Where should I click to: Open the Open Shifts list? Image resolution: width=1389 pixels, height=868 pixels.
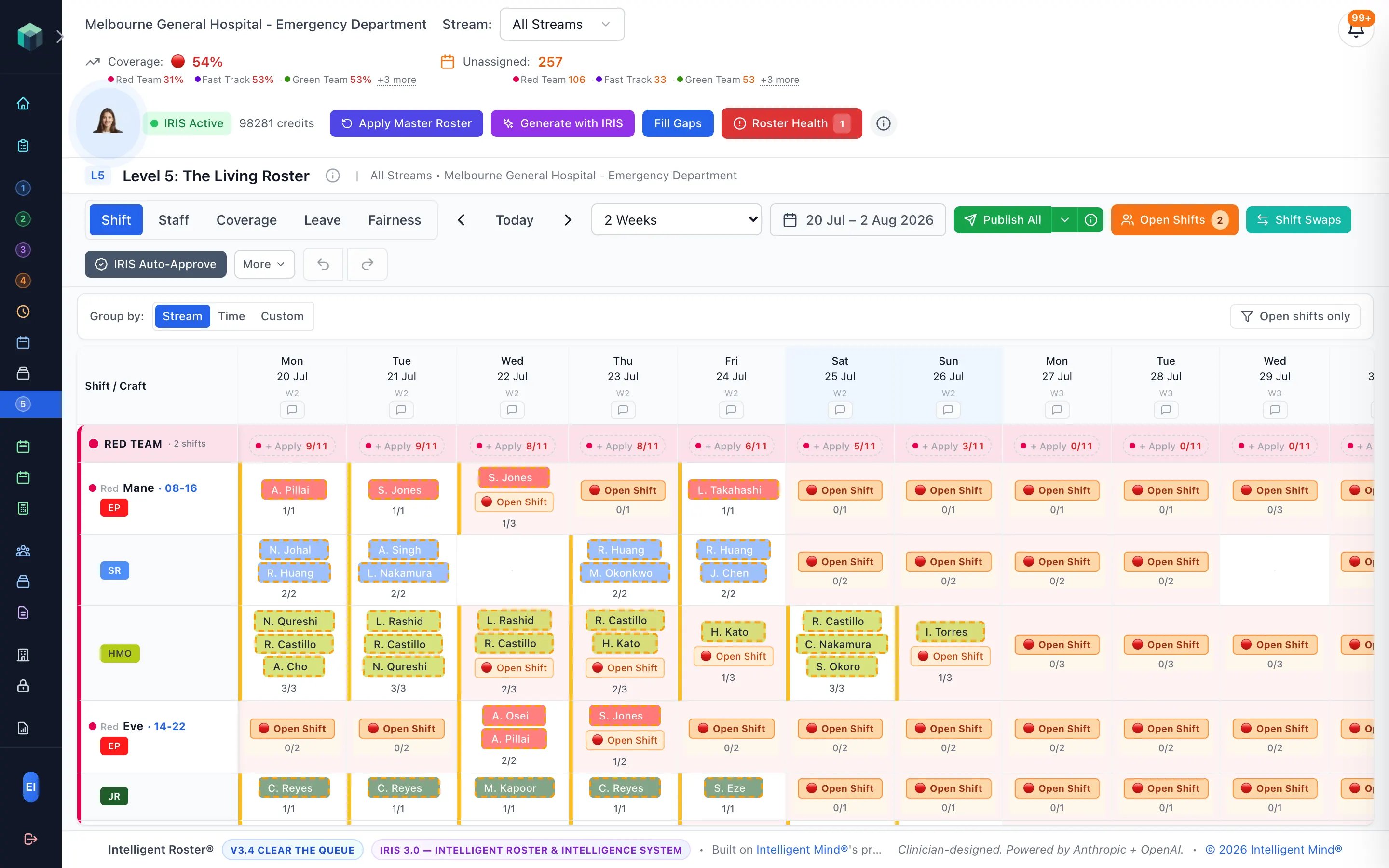pos(1174,220)
